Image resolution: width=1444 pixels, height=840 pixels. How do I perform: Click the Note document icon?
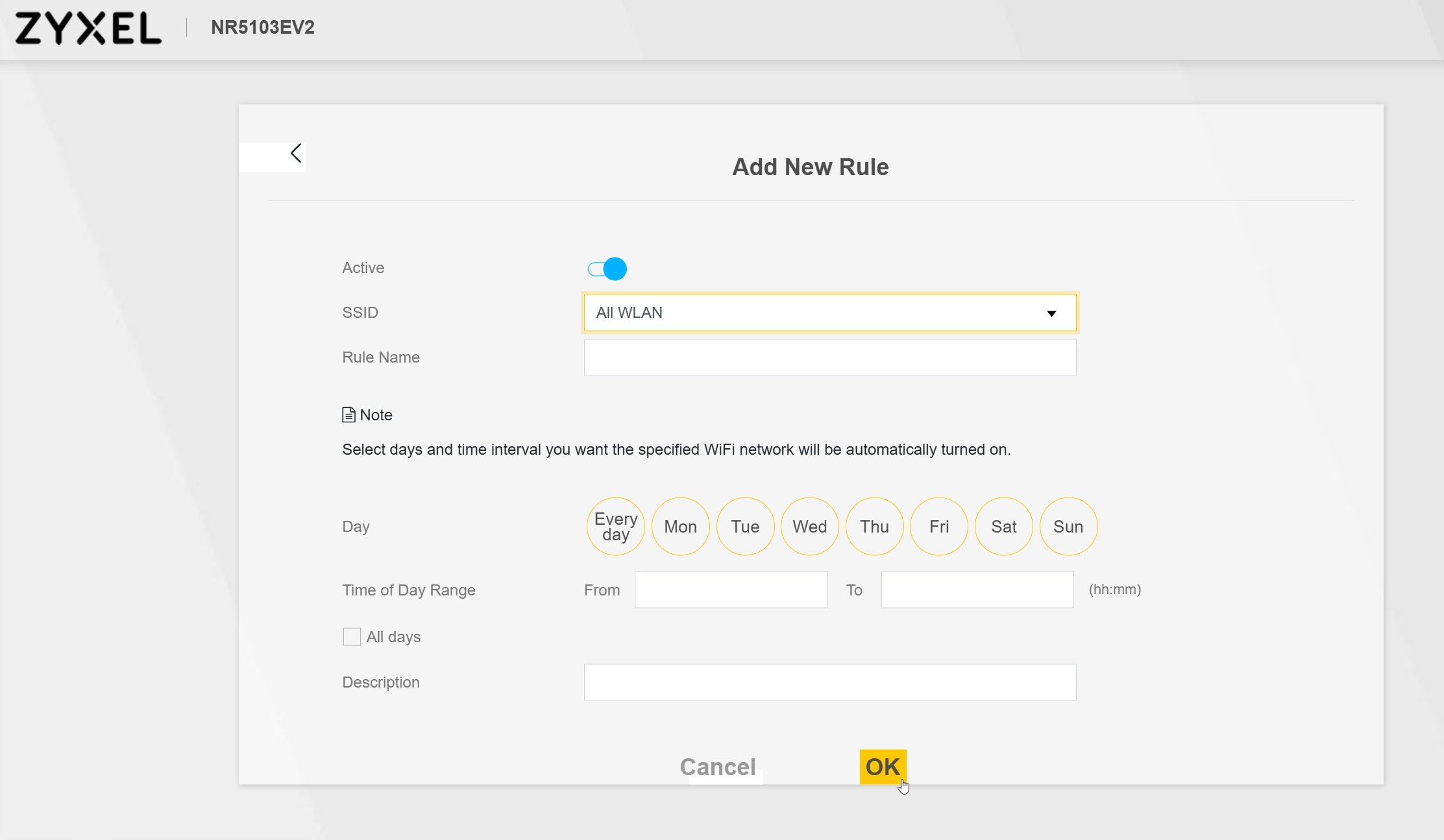click(x=349, y=415)
